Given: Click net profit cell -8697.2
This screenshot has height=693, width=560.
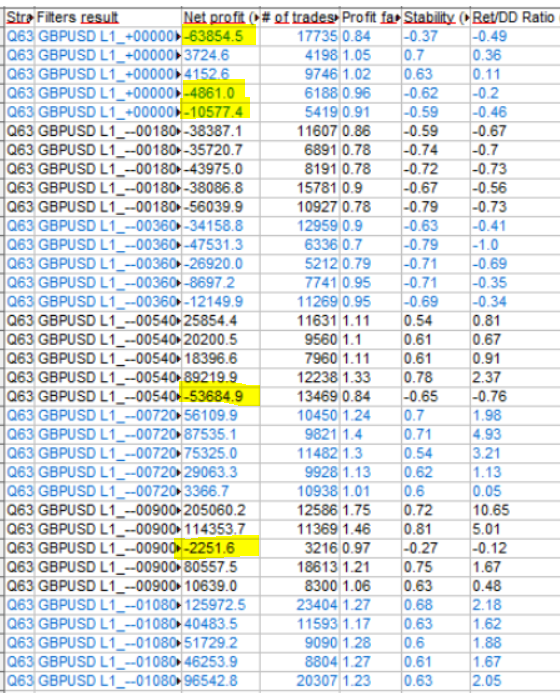Looking at the screenshot, I should click(220, 283).
